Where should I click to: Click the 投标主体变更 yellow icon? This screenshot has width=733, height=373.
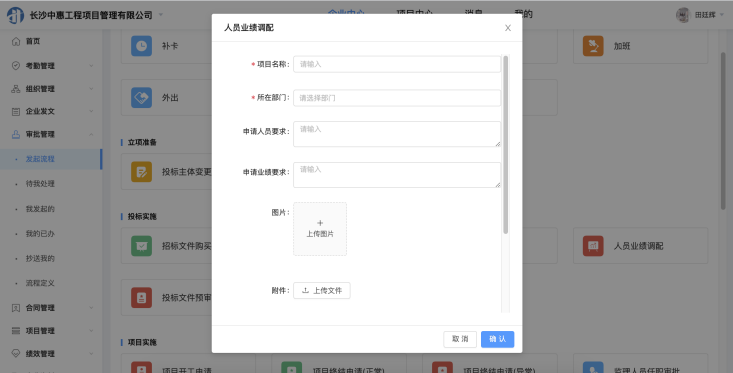141,172
